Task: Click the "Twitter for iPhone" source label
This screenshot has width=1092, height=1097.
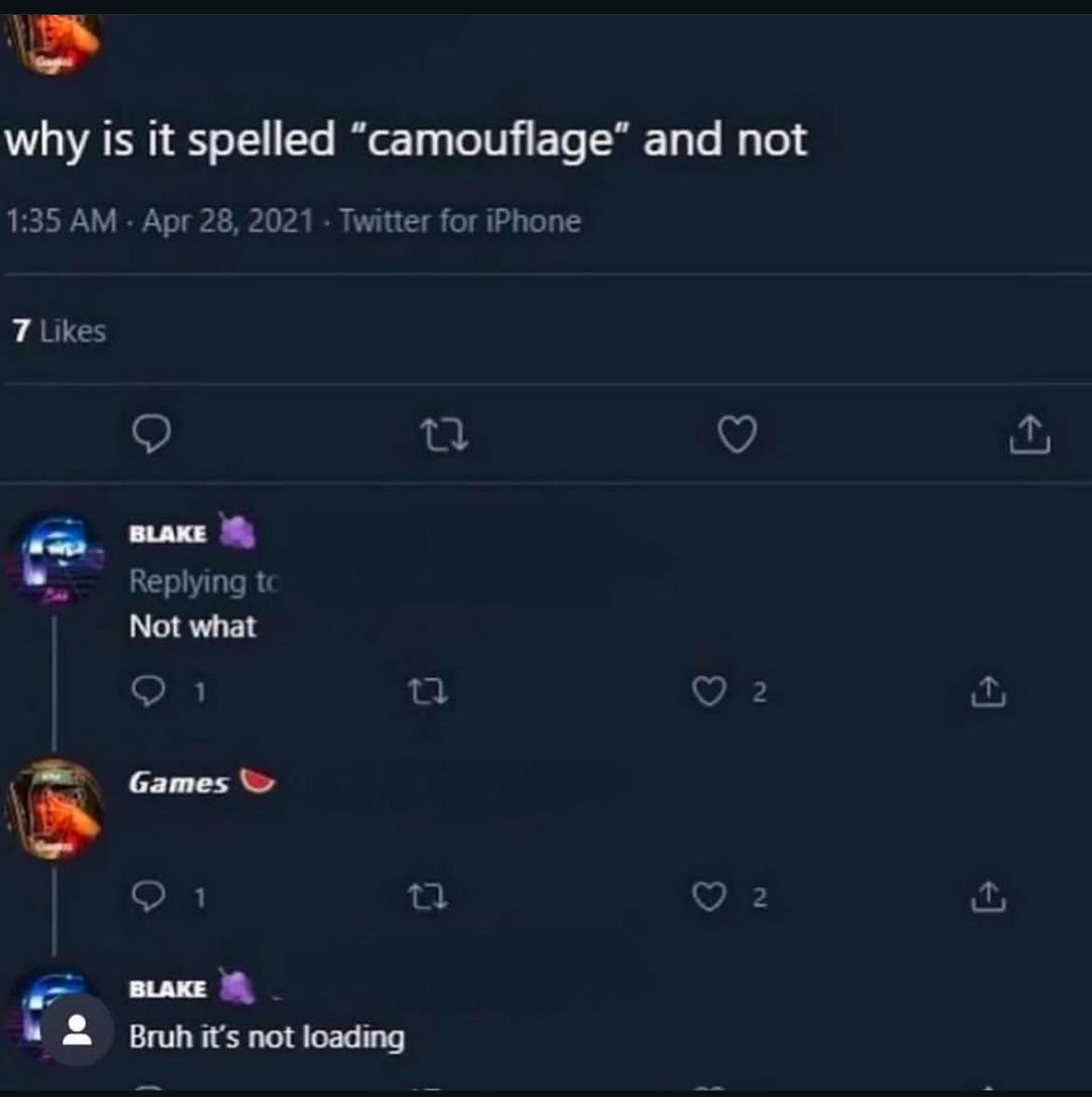Action: 459,221
